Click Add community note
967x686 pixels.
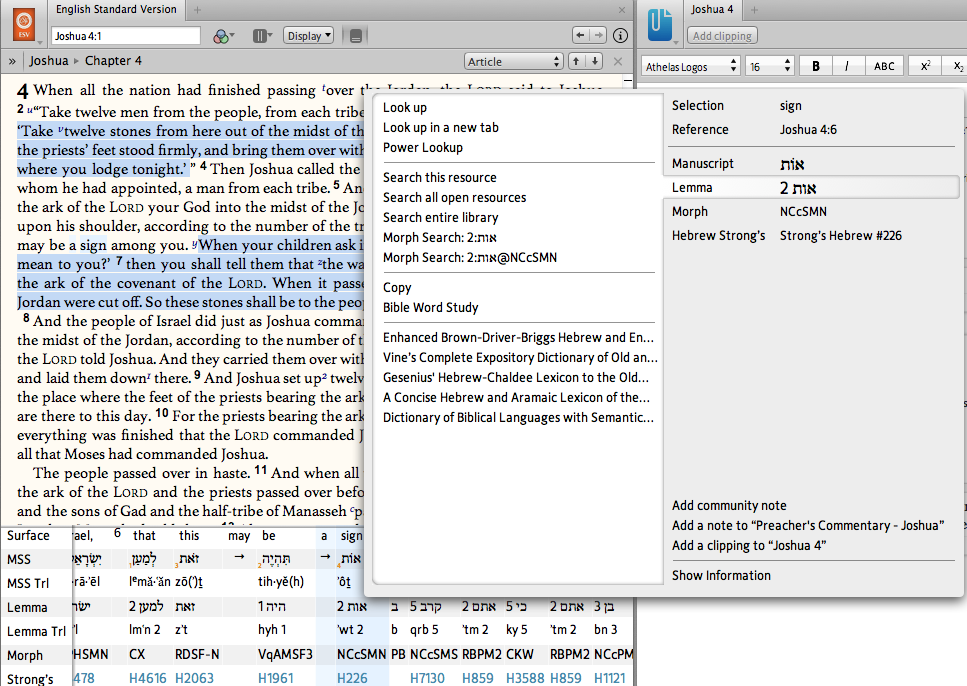pyautogui.click(x=729, y=505)
